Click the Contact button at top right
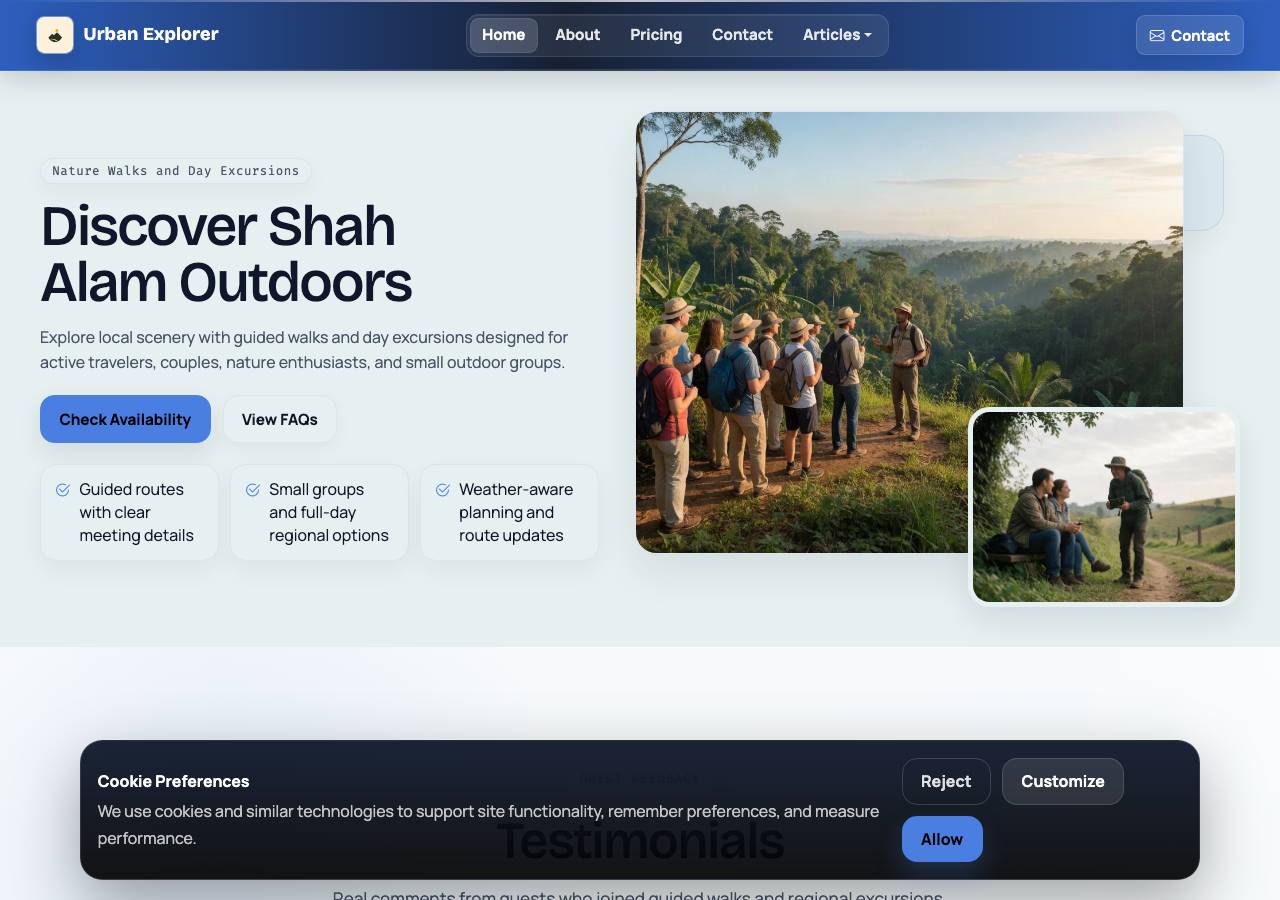This screenshot has width=1280, height=900. (1190, 35)
